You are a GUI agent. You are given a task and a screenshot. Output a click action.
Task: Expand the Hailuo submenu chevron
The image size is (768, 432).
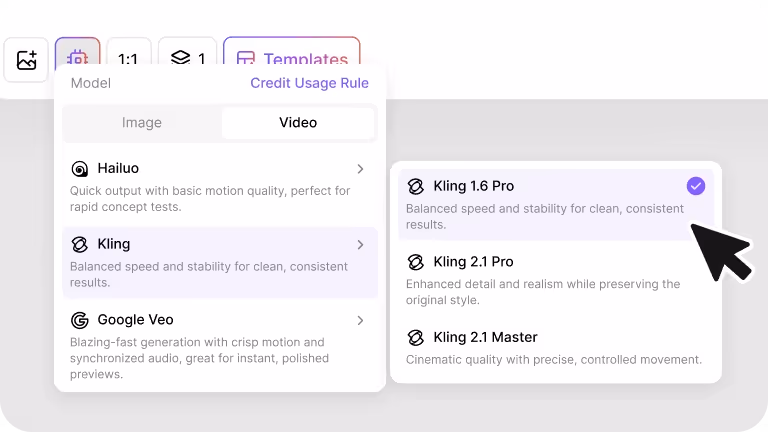[360, 169]
